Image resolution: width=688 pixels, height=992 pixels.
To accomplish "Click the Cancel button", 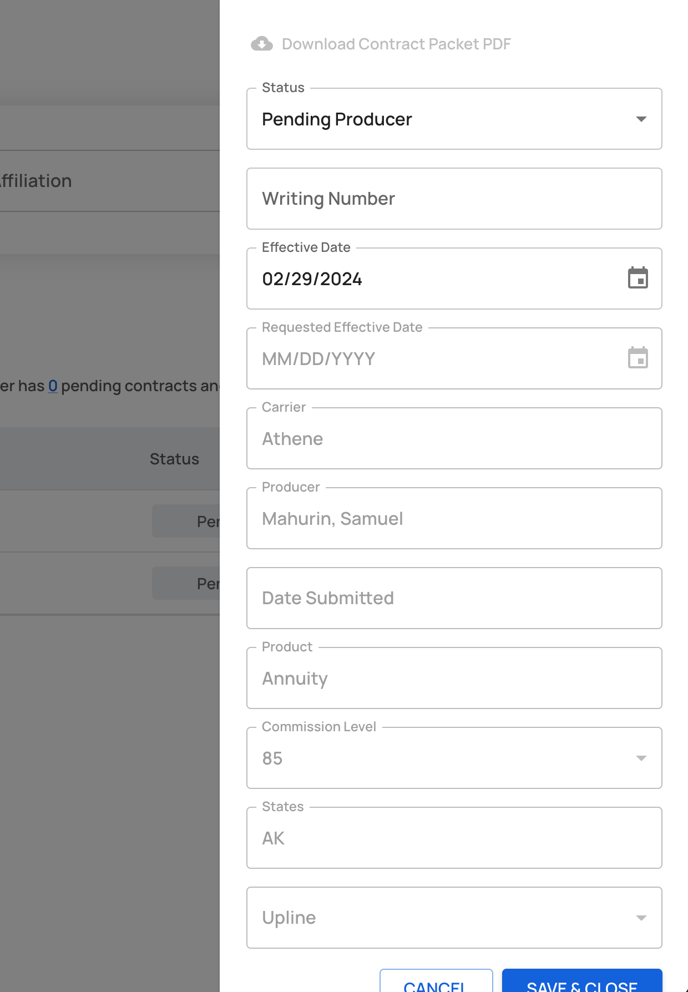I will (436, 981).
